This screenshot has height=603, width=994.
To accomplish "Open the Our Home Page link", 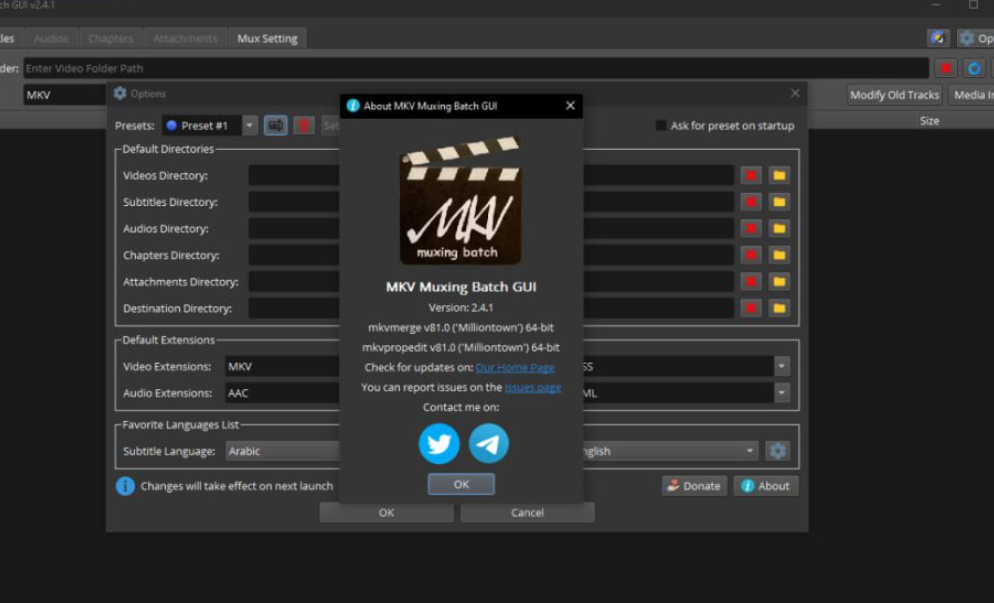I will pos(515,367).
